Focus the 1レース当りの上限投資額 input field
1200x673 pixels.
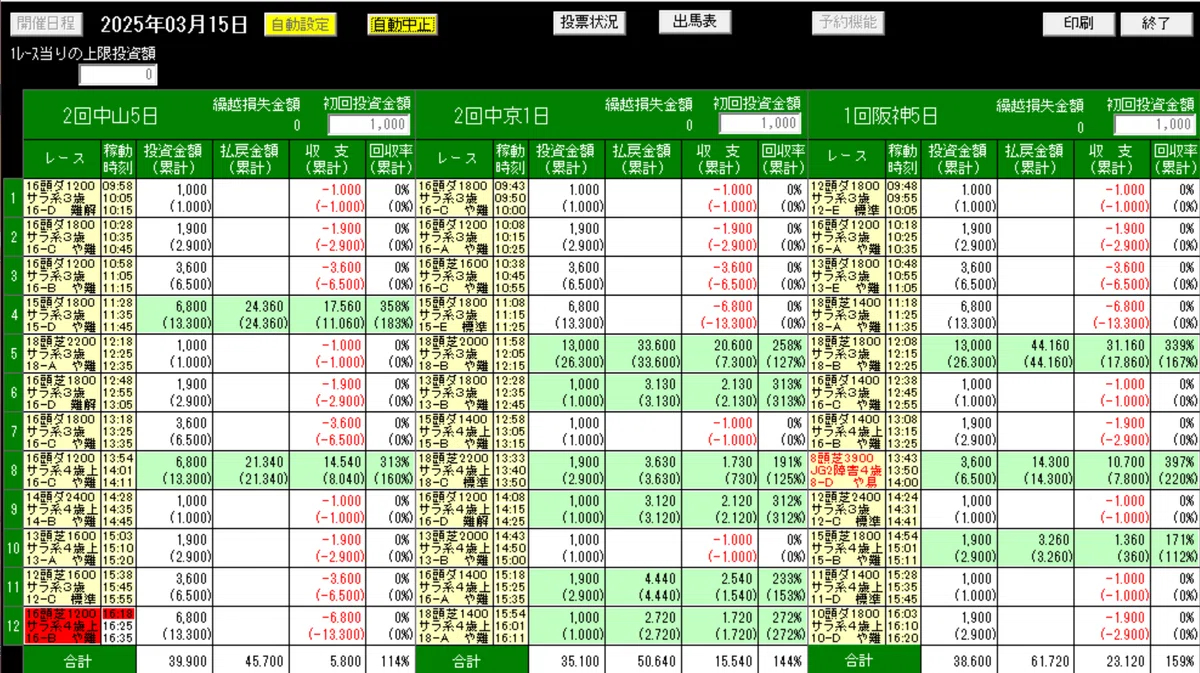pos(119,74)
